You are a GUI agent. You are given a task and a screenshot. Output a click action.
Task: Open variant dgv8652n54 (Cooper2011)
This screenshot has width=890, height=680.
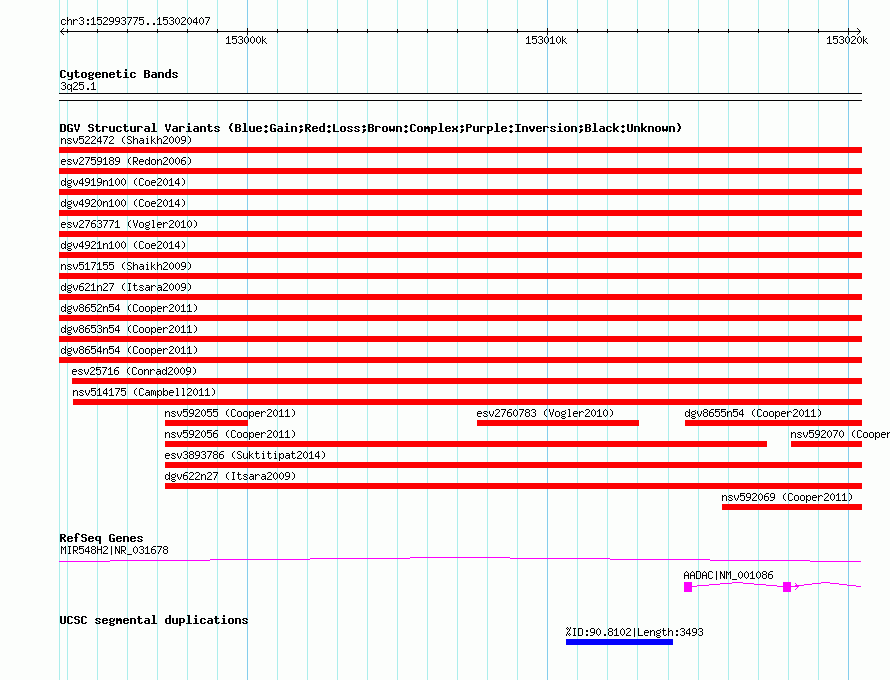point(129,308)
